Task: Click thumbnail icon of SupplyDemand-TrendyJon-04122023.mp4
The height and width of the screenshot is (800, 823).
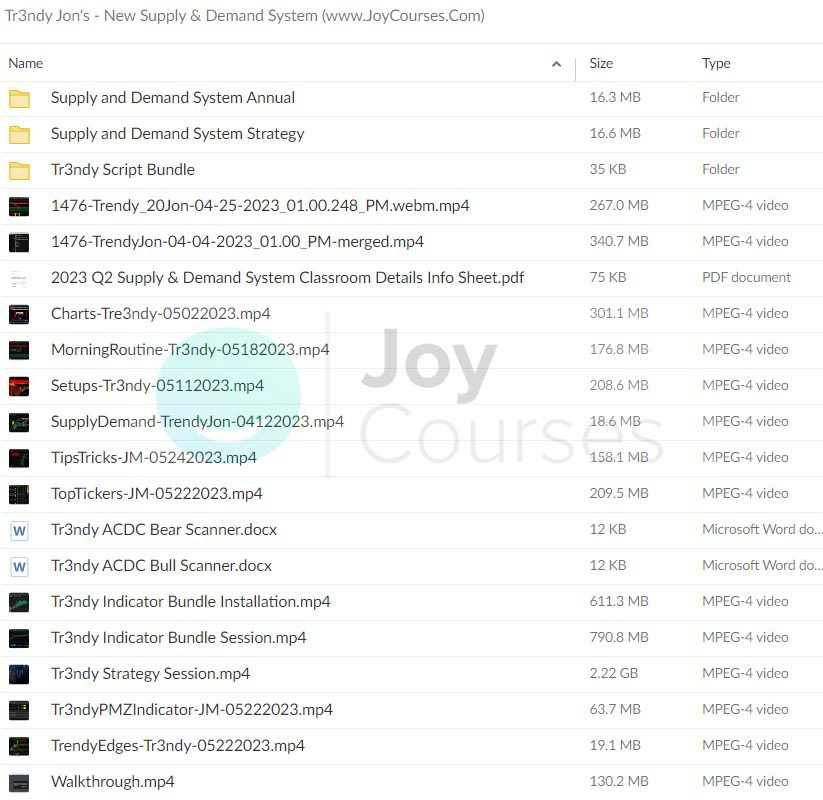Action: coord(19,422)
